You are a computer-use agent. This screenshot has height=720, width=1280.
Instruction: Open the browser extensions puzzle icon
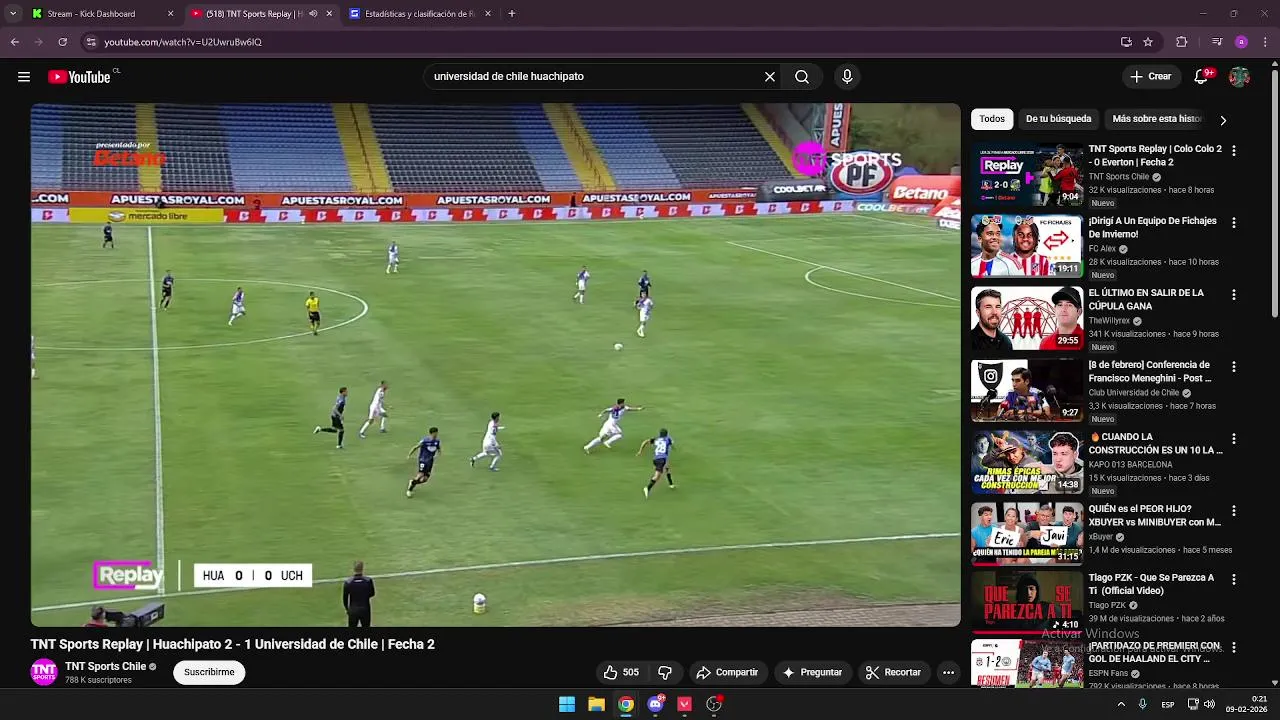[1182, 42]
